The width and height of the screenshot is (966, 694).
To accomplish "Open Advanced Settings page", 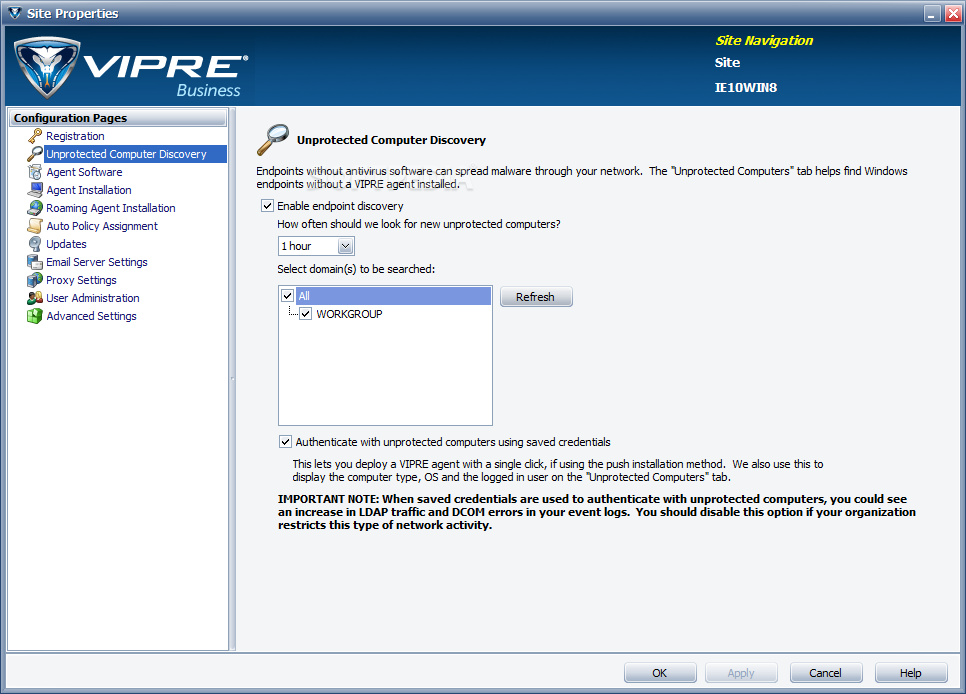I will (x=92, y=316).
